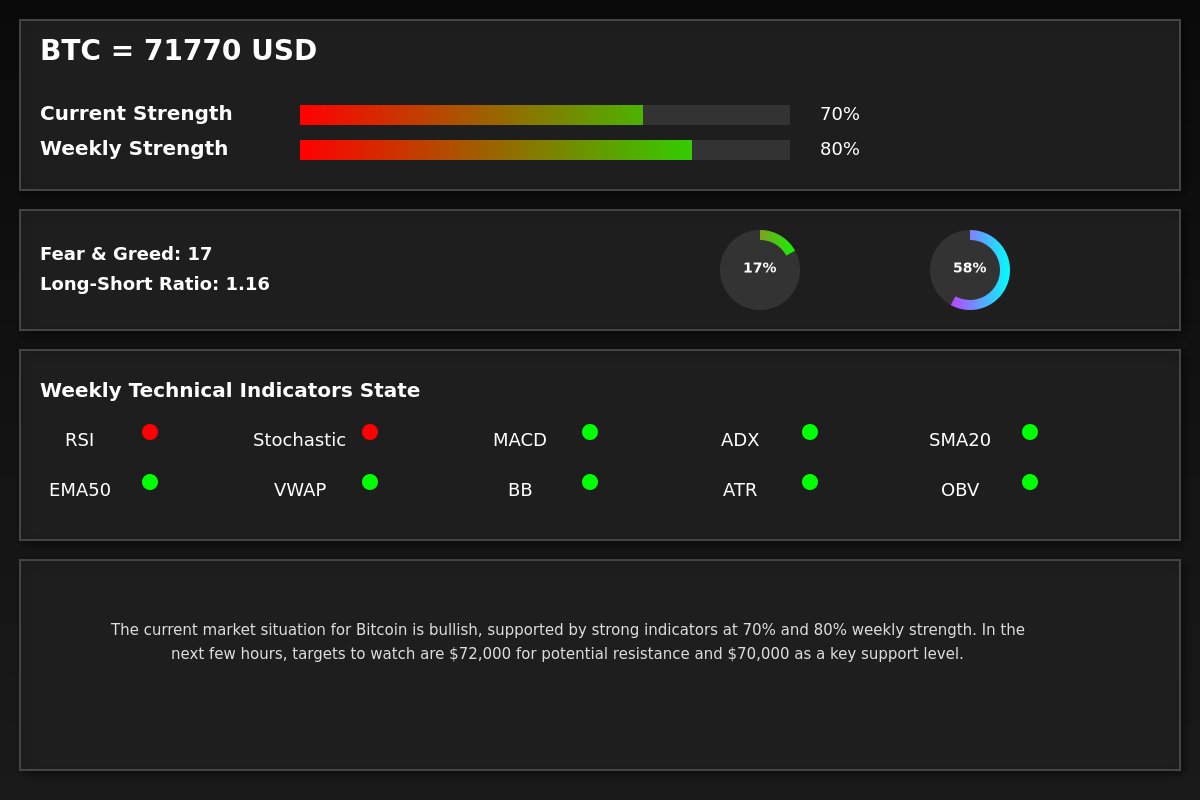Click the Long-Short Ratio: 1.16 text
1200x800 pixels.
pyautogui.click(x=155, y=284)
